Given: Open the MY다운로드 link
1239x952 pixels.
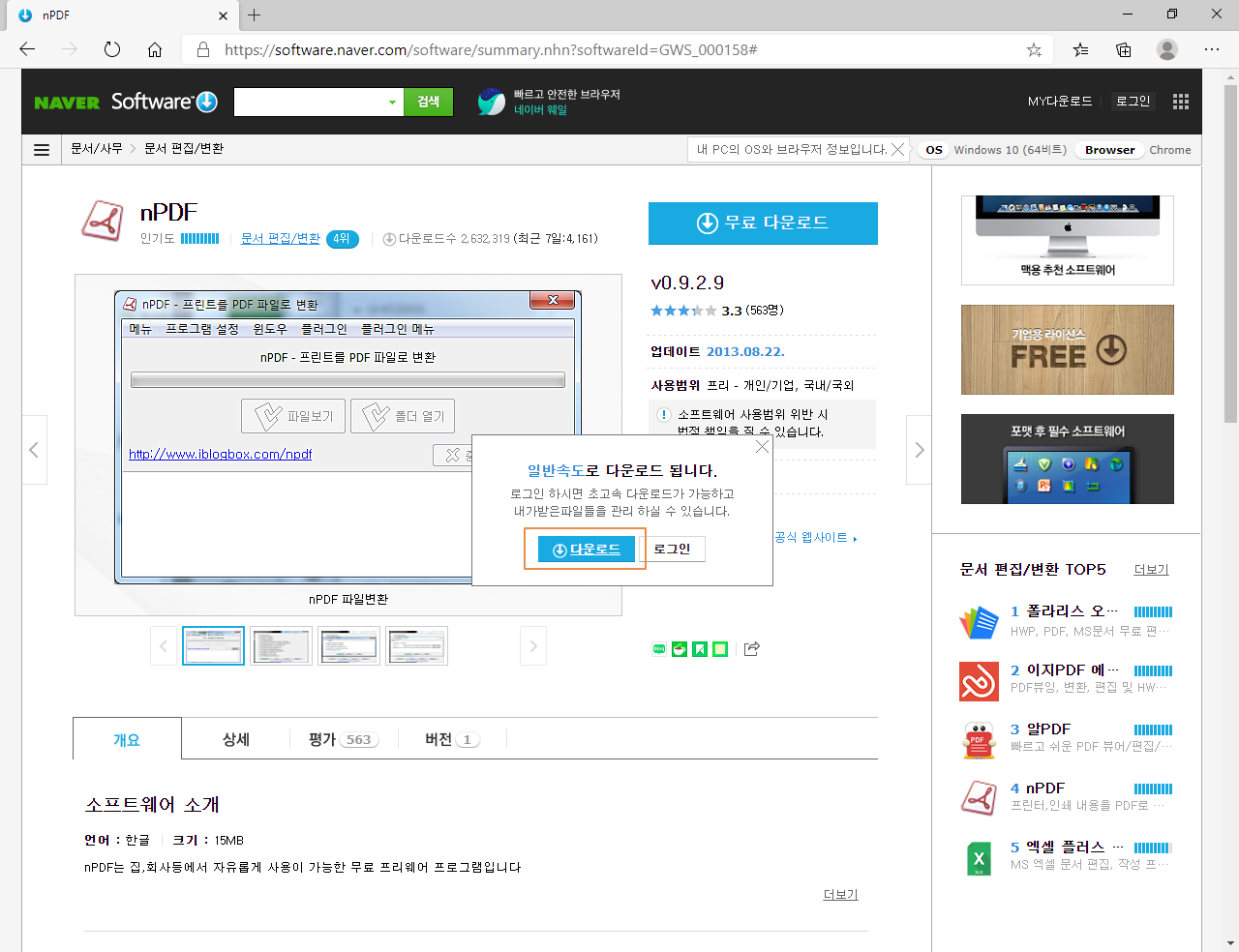Looking at the screenshot, I should pos(1060,102).
